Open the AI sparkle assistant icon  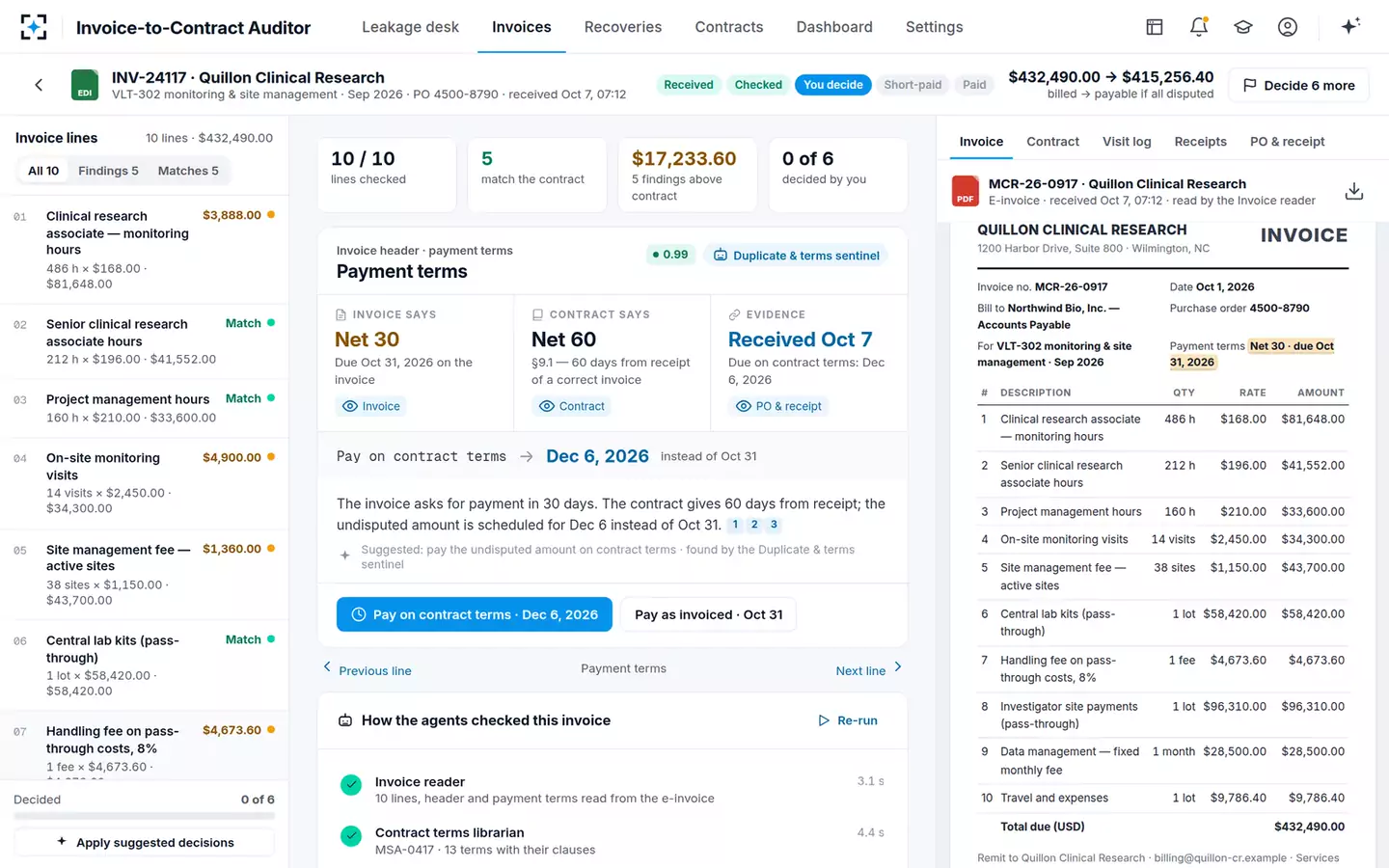point(1350,26)
